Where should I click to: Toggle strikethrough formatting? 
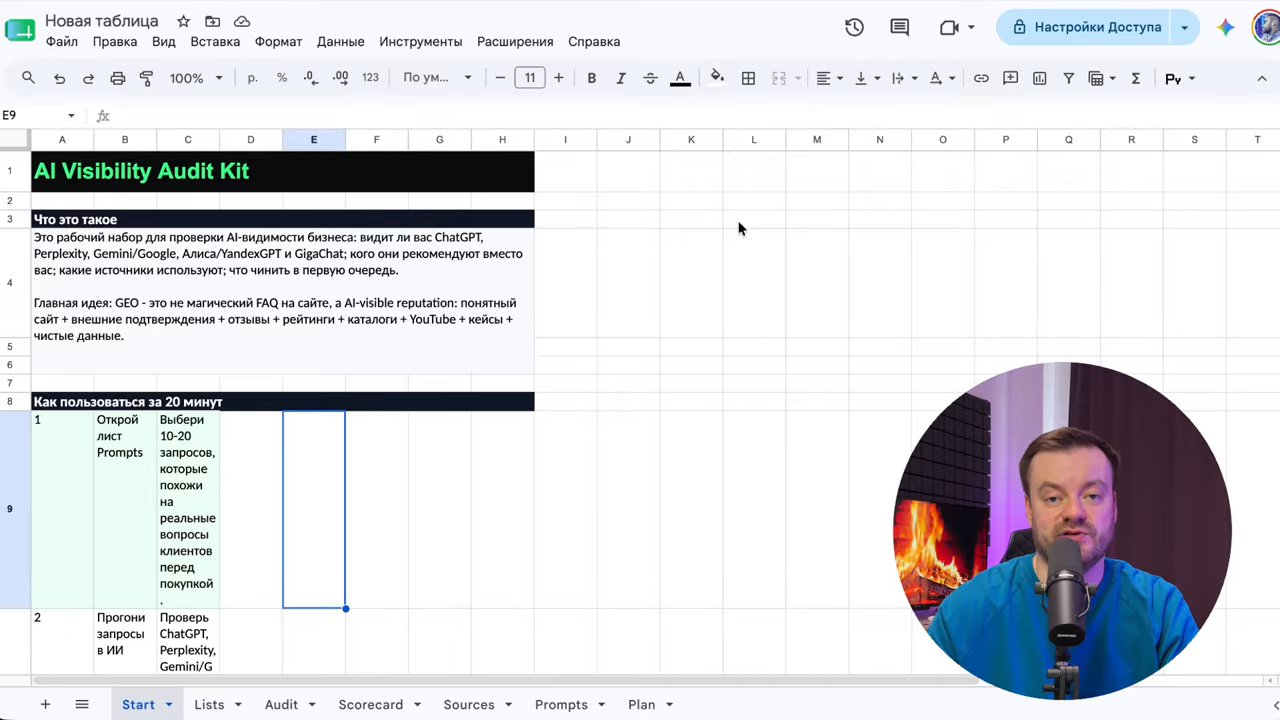(x=650, y=78)
